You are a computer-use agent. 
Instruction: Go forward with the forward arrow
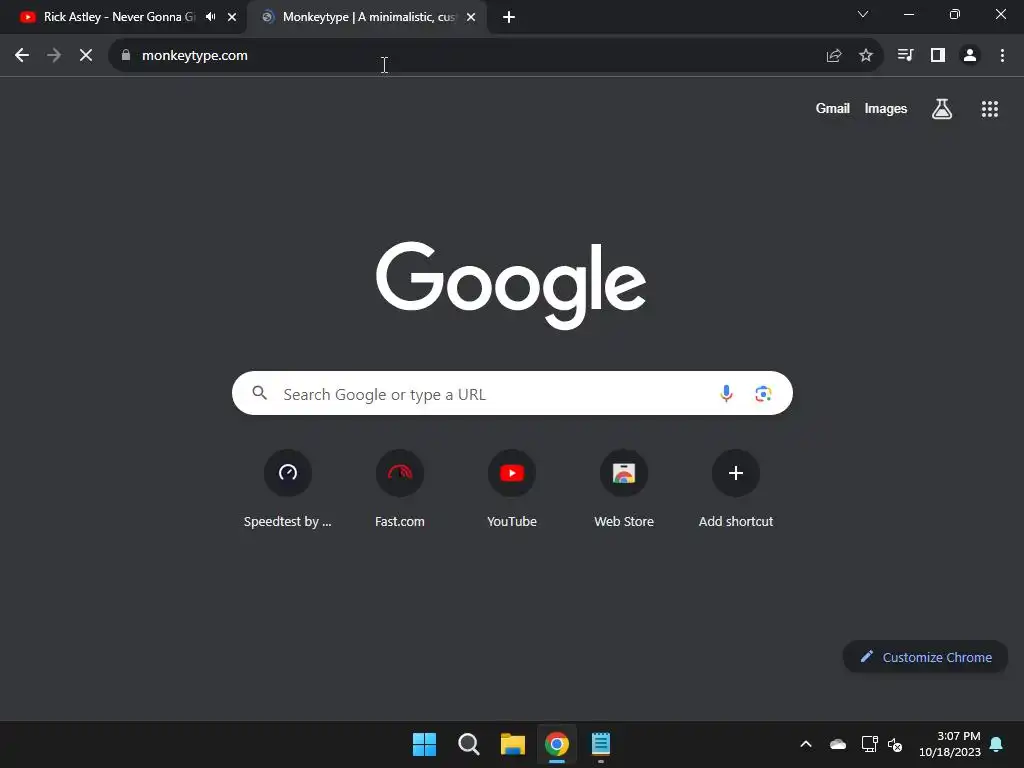(x=54, y=56)
